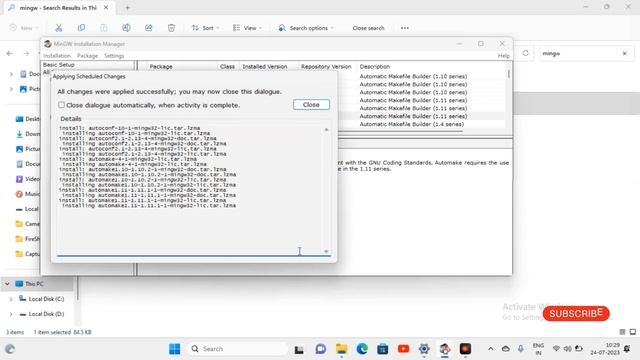Click Copy icon in Explorer toolbar
This screenshot has width=640, height=360.
[x=81, y=28]
